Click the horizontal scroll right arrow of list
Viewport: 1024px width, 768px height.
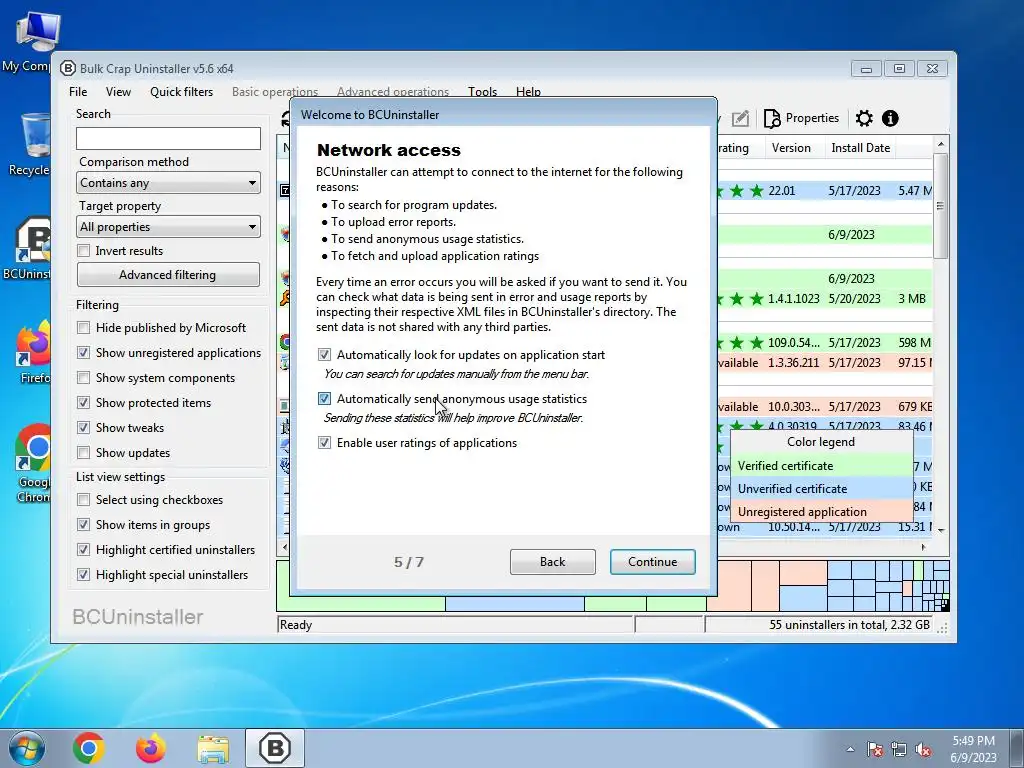click(x=923, y=547)
